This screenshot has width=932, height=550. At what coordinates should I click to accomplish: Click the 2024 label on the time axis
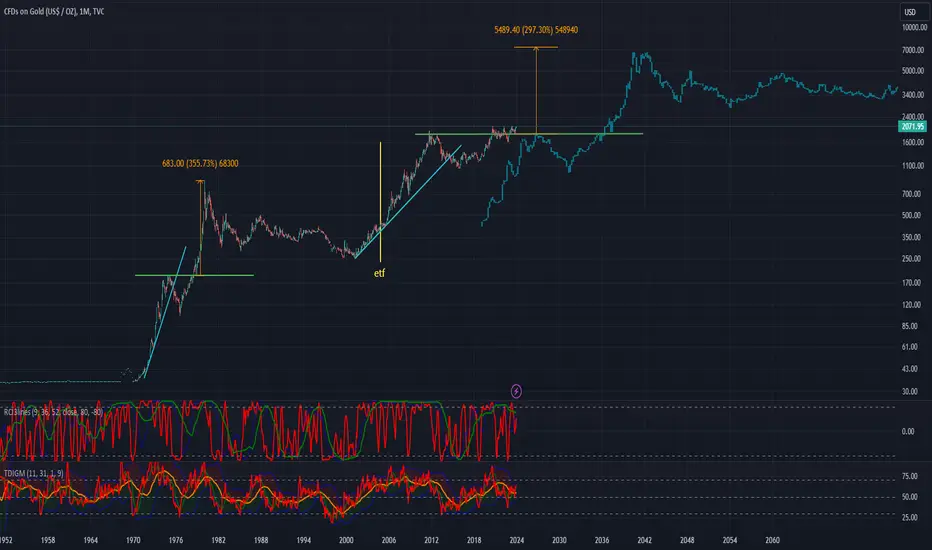517,540
